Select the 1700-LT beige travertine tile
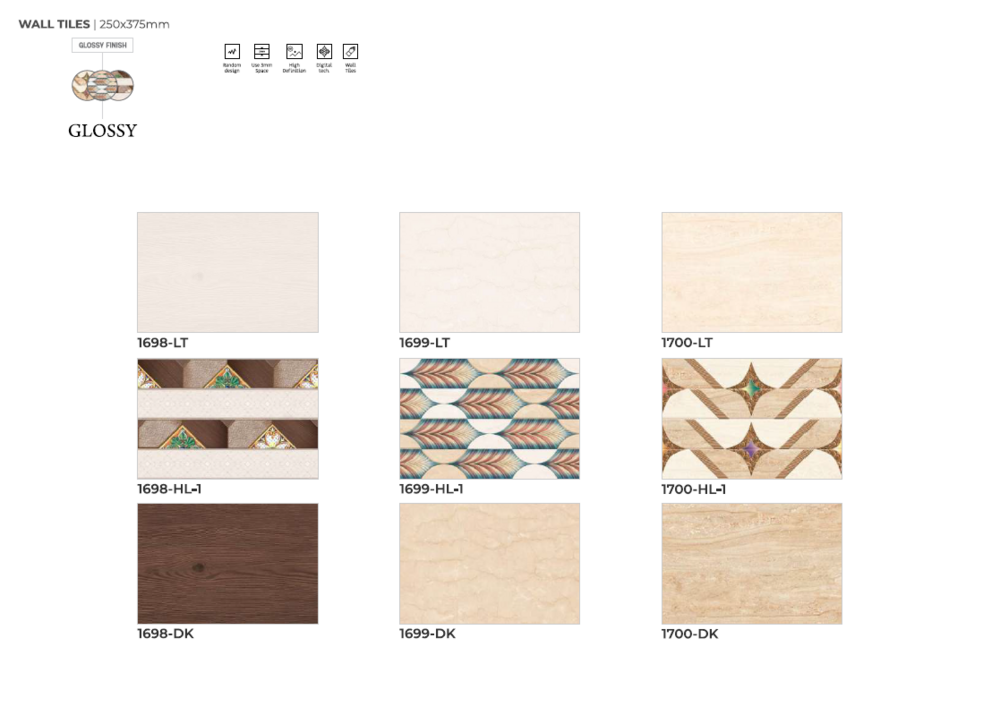Viewport: 1000px width, 706px height. click(751, 272)
